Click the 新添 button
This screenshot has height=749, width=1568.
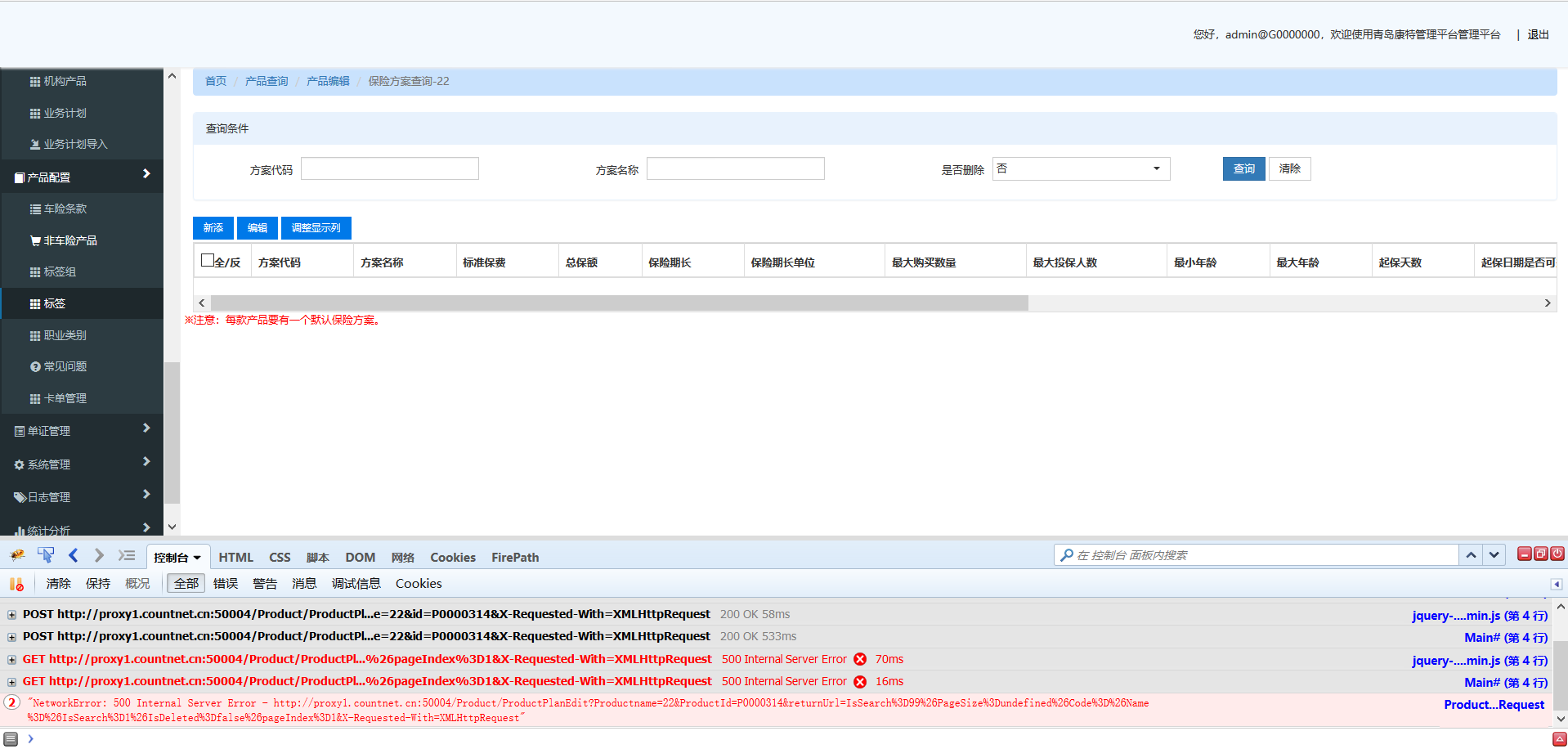(x=213, y=228)
